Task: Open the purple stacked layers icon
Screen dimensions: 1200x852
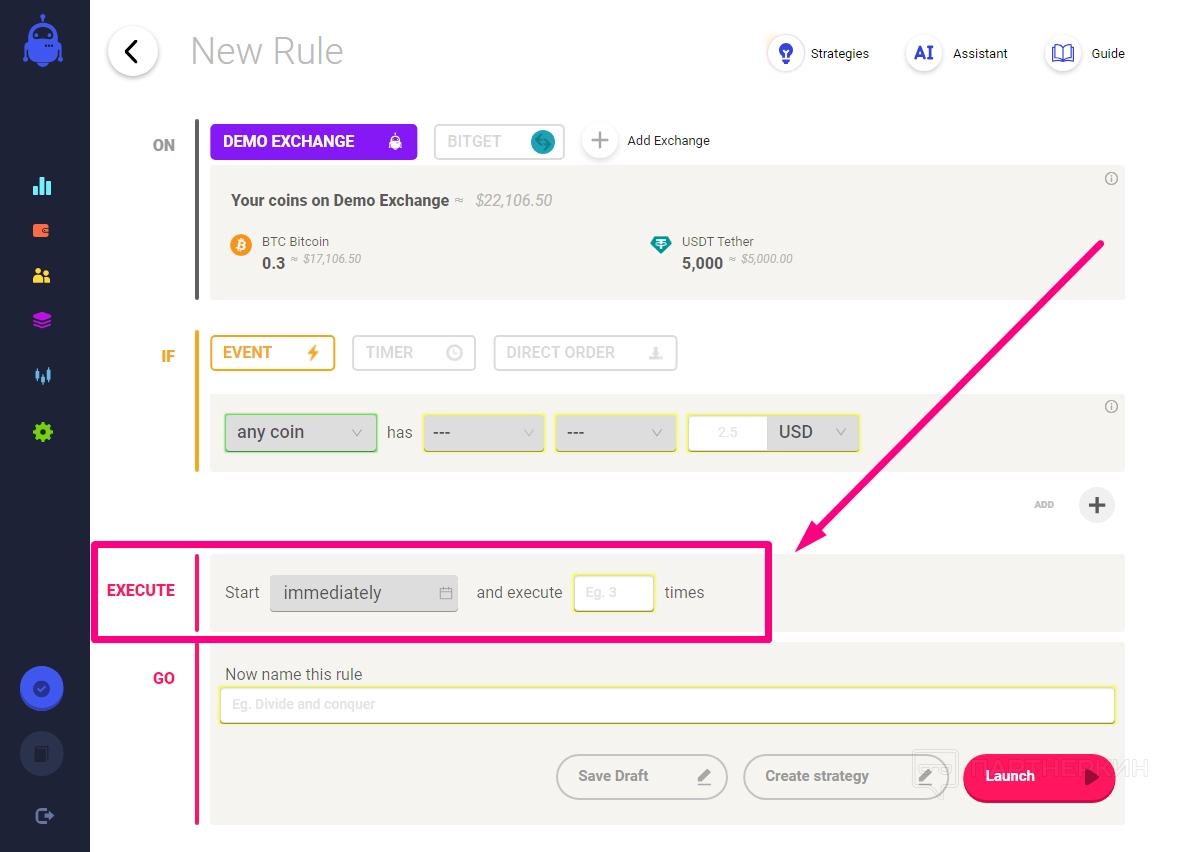Action: [x=42, y=320]
